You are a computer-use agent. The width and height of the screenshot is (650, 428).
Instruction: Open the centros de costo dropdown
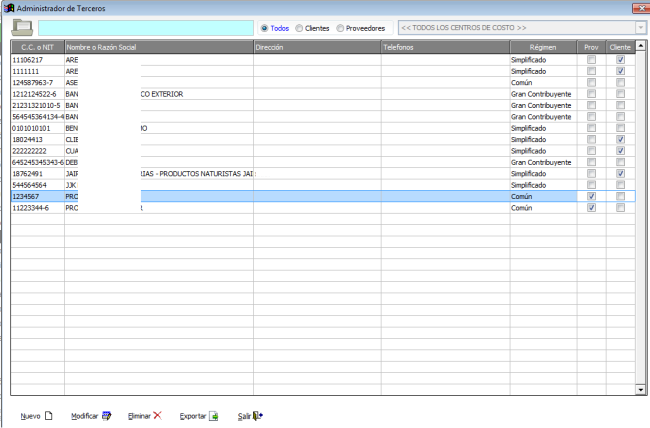(x=640, y=28)
